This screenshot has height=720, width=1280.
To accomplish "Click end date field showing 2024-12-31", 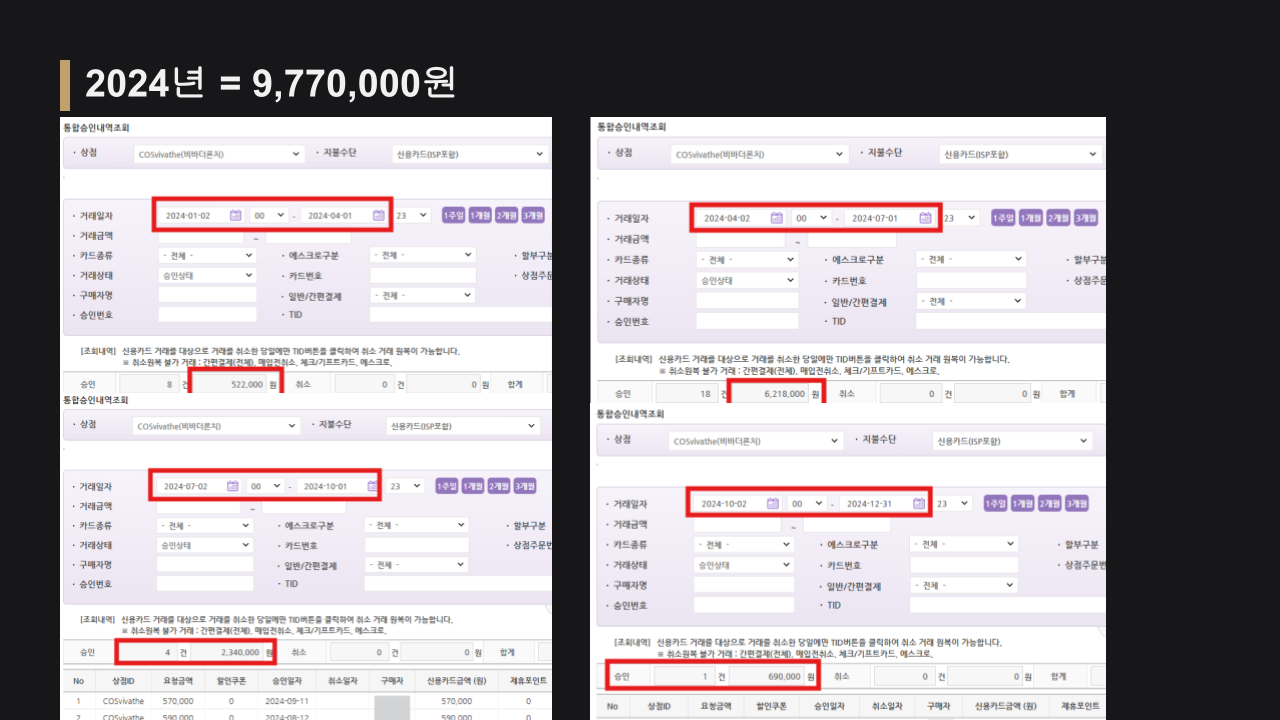I will coord(884,504).
